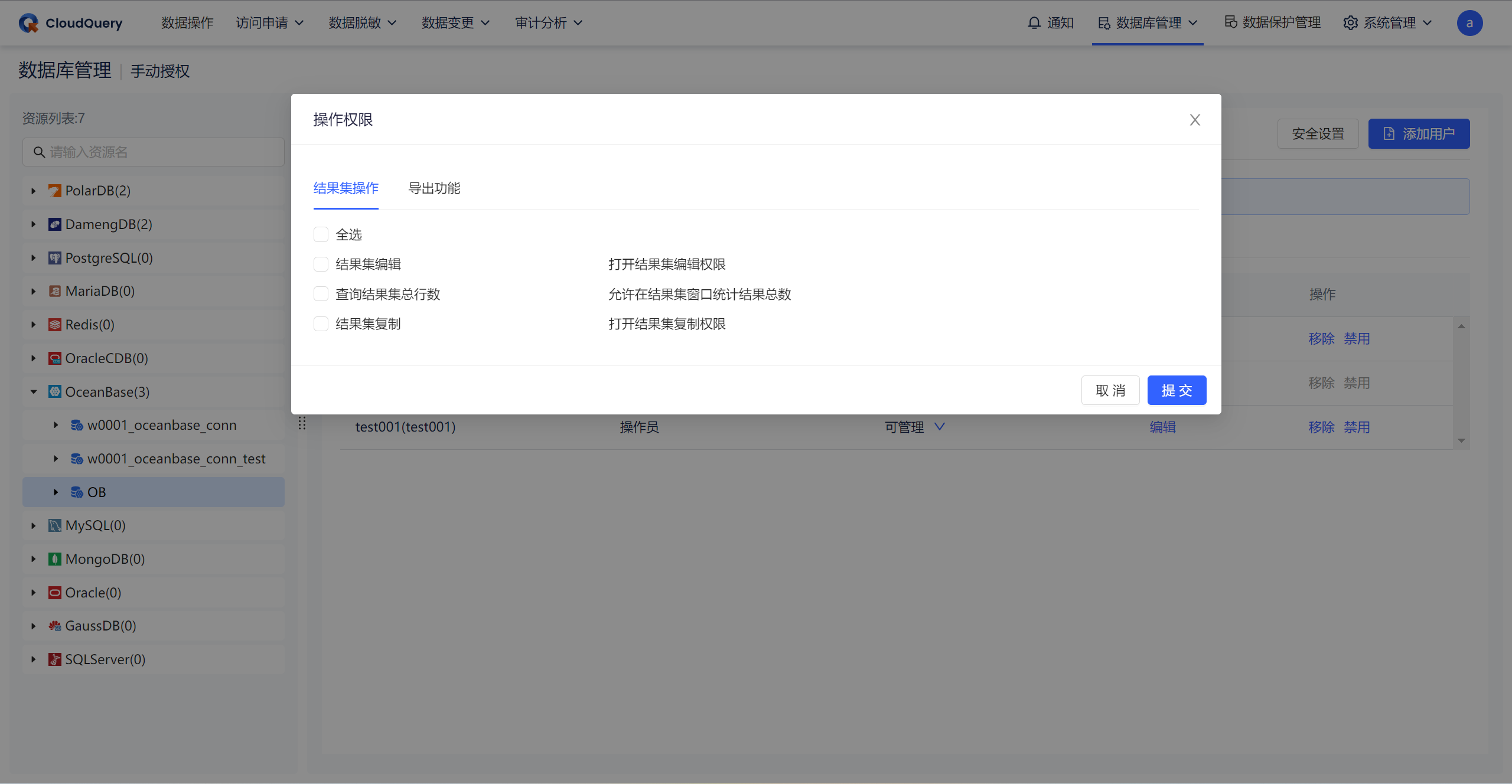Enable the 结果集编辑 checkbox
This screenshot has height=784, width=1512.
pos(321,264)
